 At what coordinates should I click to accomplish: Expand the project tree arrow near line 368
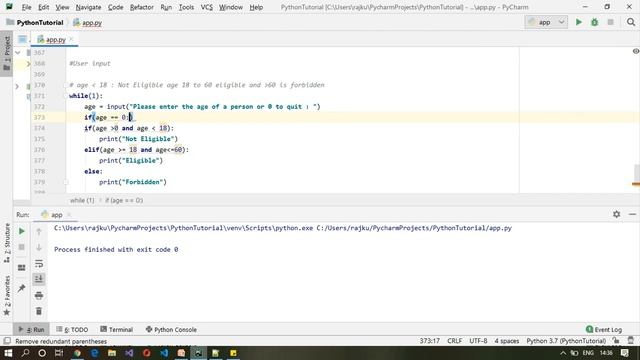[28, 64]
